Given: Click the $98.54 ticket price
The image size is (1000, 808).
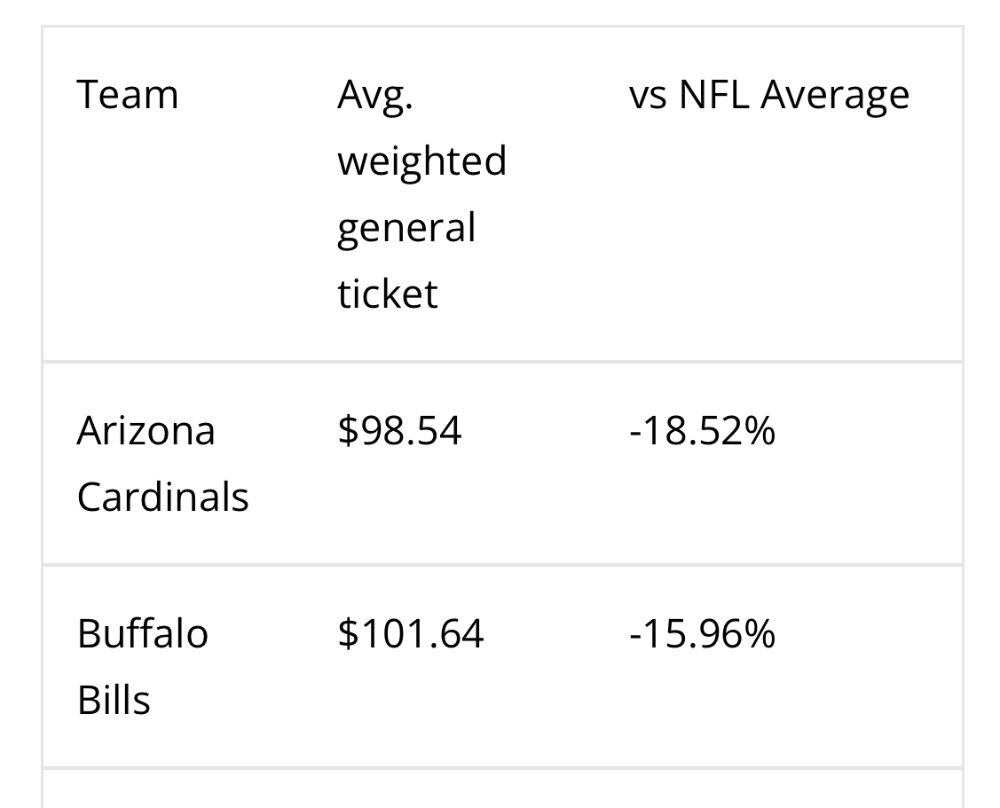Looking at the screenshot, I should coord(399,430).
